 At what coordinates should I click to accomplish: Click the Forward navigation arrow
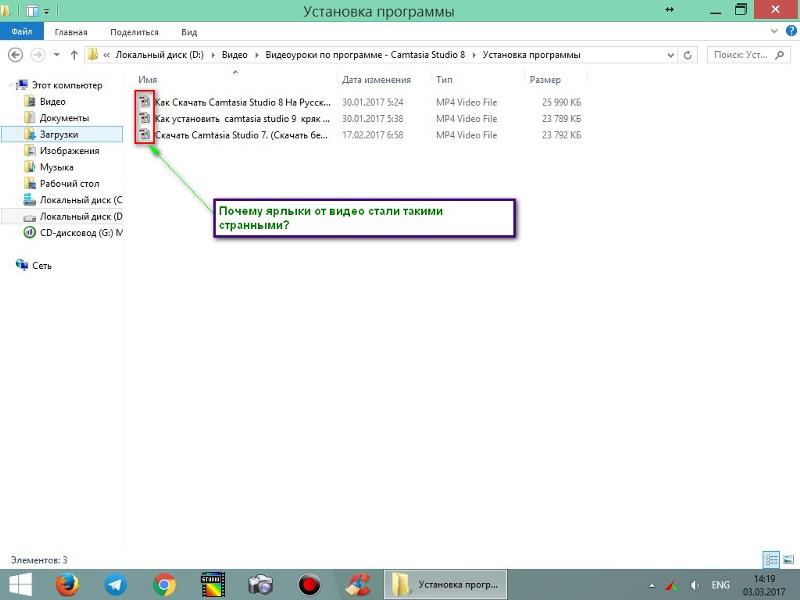pyautogui.click(x=38, y=55)
